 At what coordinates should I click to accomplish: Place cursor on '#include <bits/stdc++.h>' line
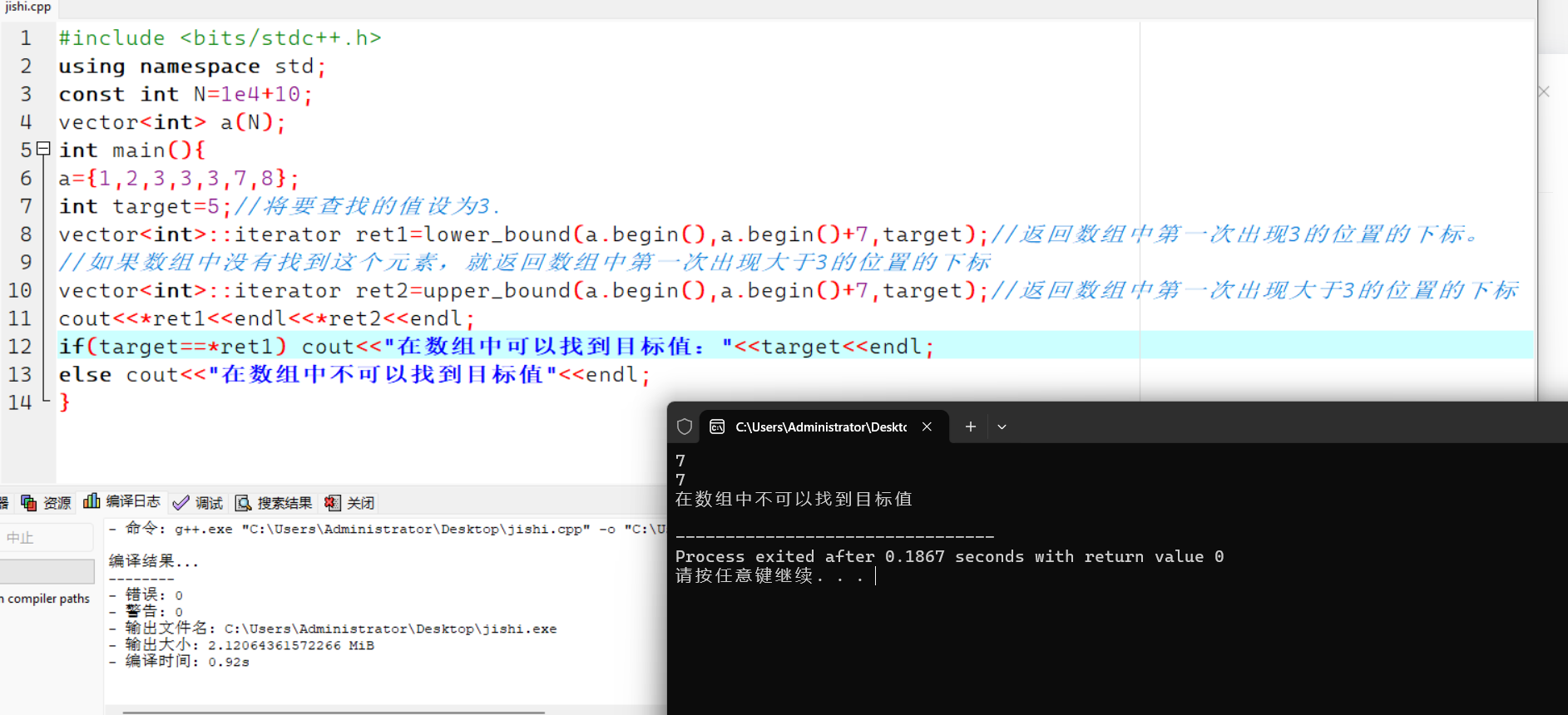click(x=220, y=38)
